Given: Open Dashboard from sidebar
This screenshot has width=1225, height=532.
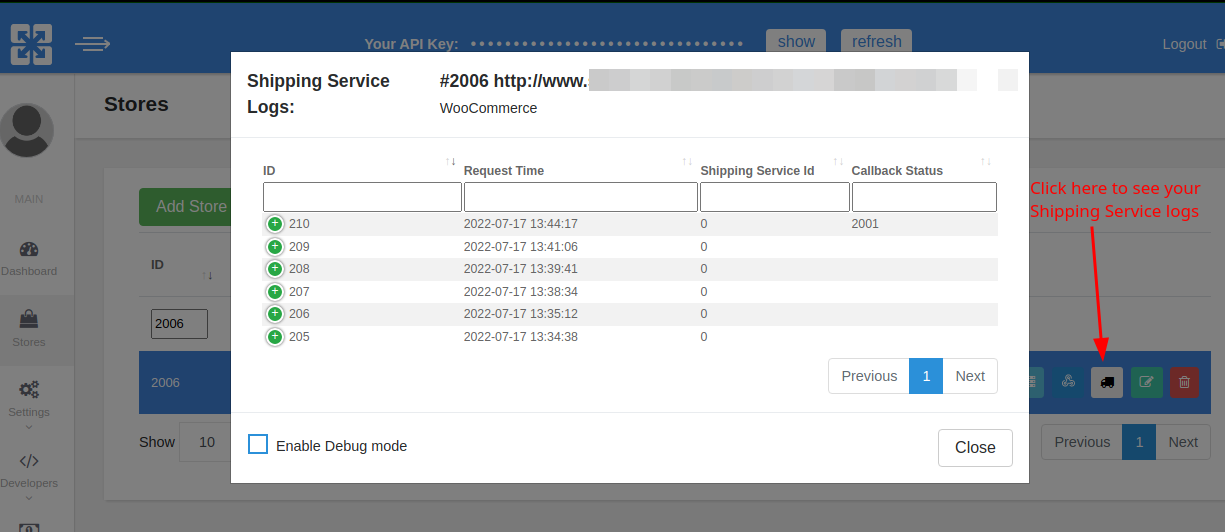Looking at the screenshot, I should [x=29, y=258].
